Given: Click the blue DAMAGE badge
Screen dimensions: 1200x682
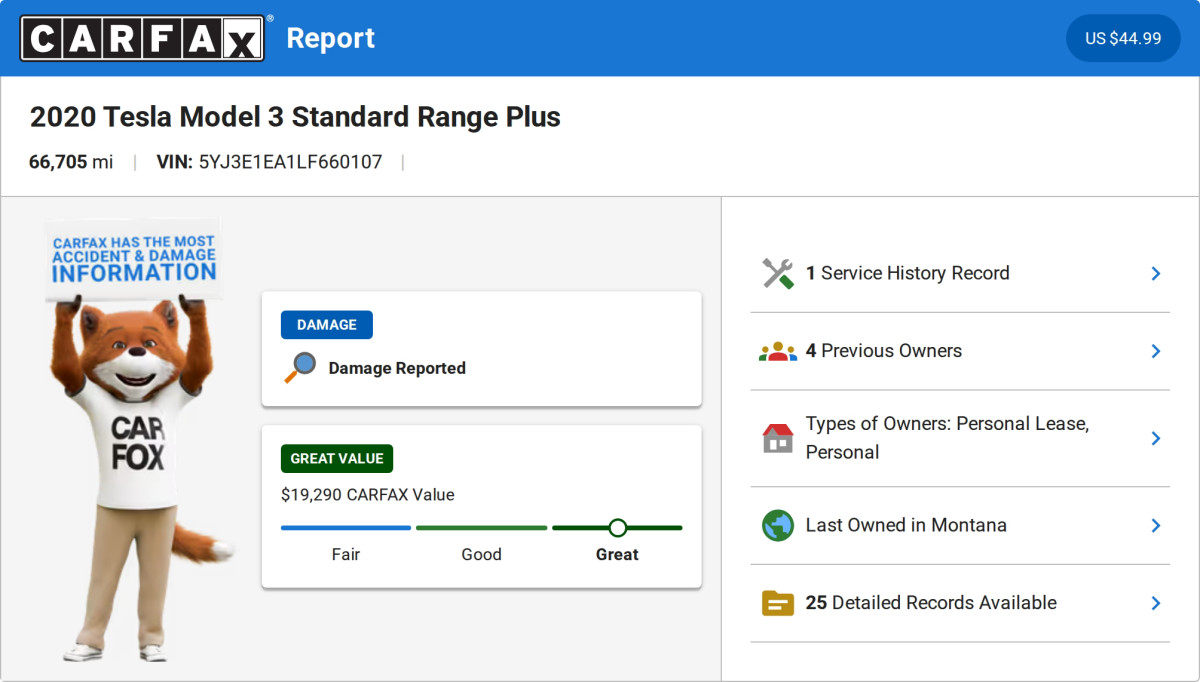Looking at the screenshot, I should (x=327, y=325).
